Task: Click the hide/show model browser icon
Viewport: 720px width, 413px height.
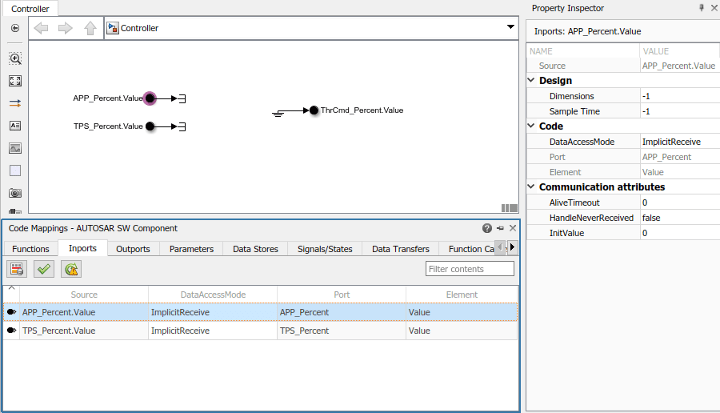Action: [x=15, y=28]
